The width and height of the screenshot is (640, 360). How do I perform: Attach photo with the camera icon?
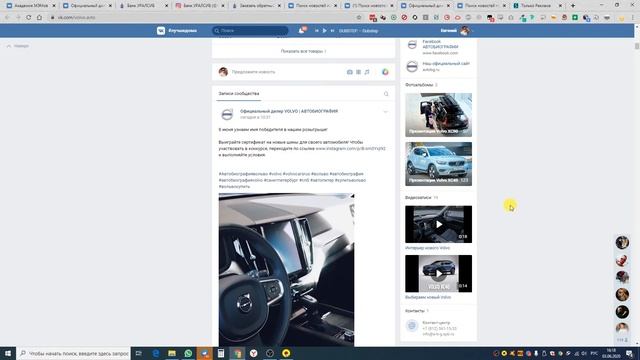[x=350, y=72]
